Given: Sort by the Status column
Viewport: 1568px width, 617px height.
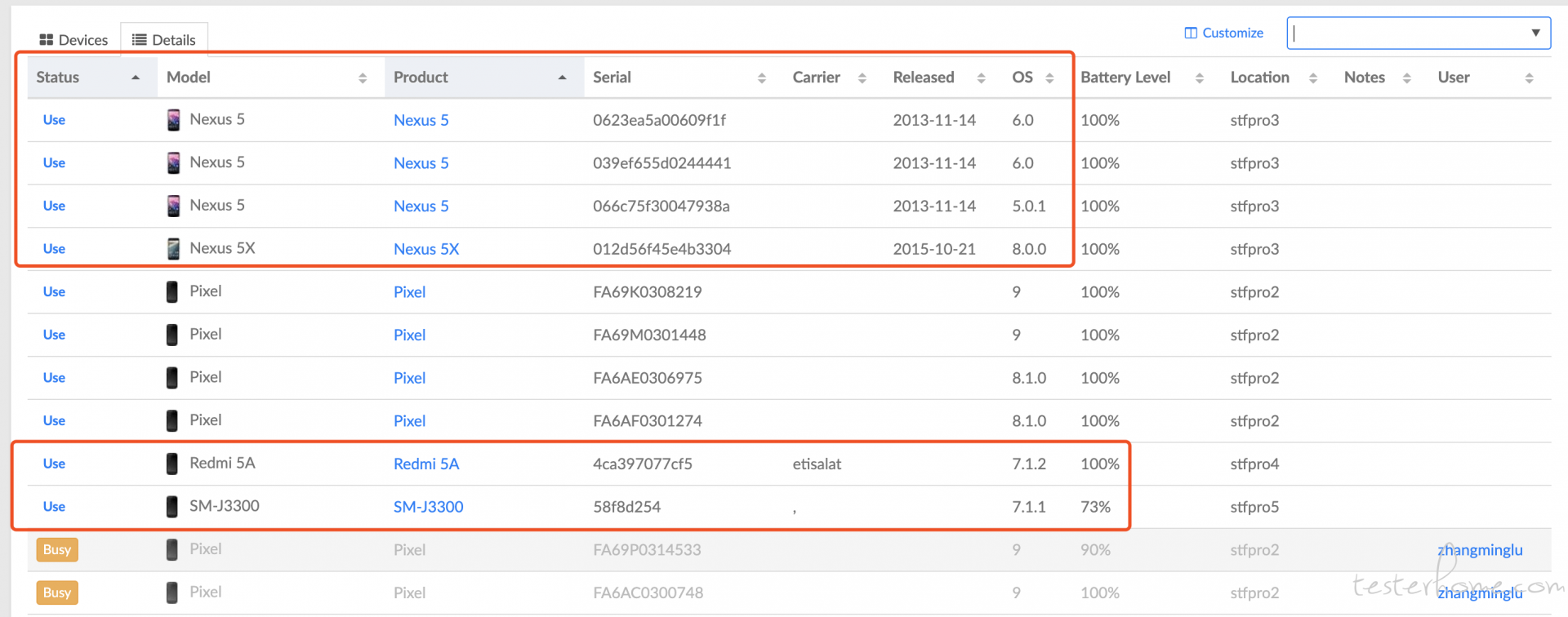Looking at the screenshot, I should [x=92, y=78].
